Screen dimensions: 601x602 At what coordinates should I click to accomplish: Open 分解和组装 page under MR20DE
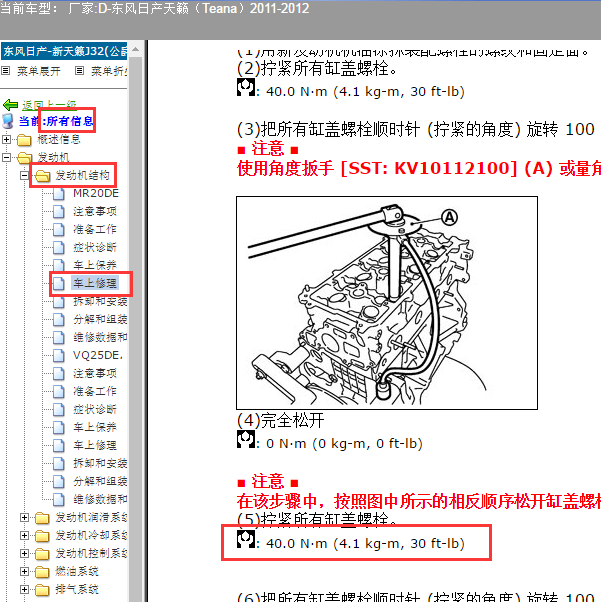point(100,319)
